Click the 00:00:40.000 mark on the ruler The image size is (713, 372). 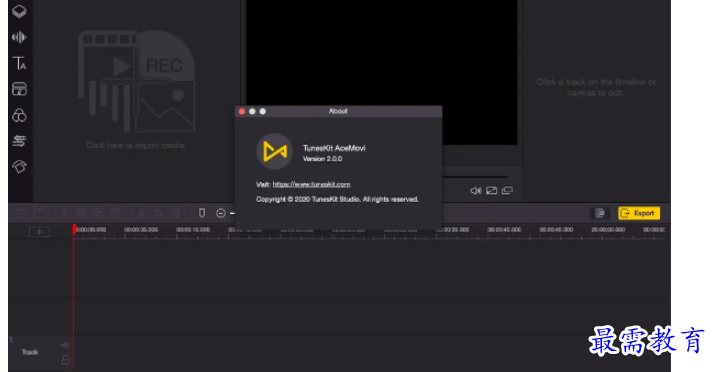pyautogui.click(x=504, y=230)
